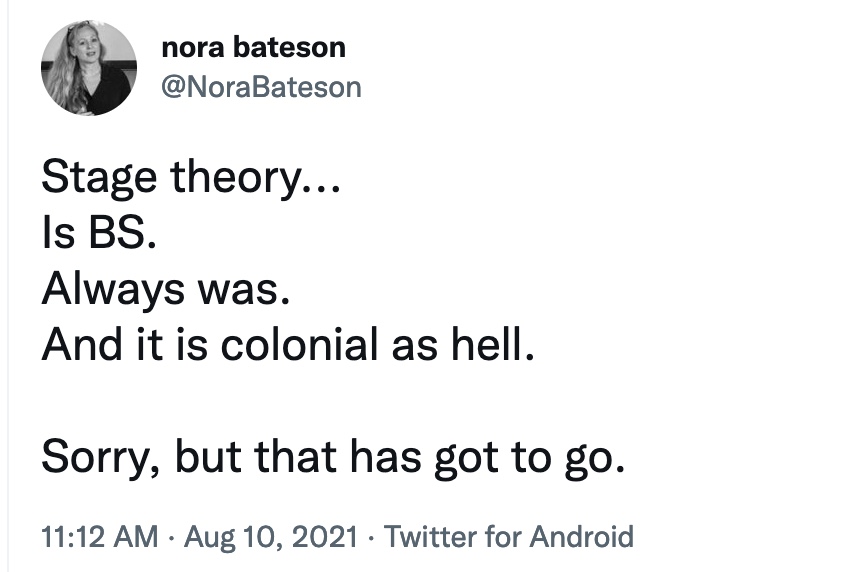Open the Twitter for Android source link
The image size is (846, 572).
coord(509,536)
